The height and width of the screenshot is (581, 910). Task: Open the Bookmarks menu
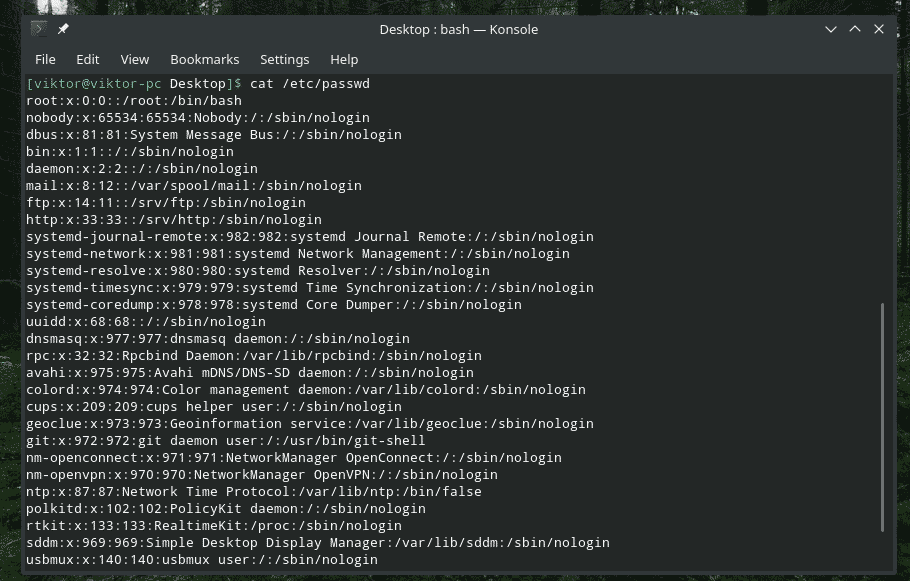[x=204, y=59]
